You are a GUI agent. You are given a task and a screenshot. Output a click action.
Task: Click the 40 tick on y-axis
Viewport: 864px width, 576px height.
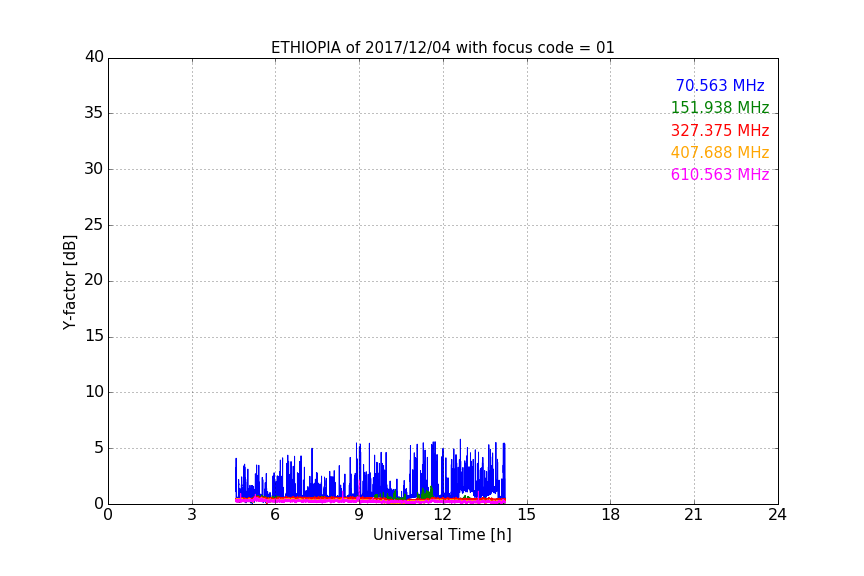click(x=94, y=57)
